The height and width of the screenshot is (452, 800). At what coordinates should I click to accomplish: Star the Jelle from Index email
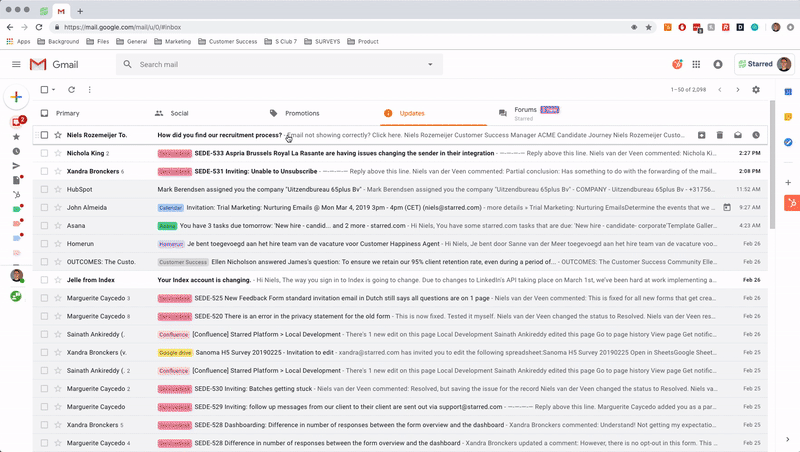(x=58, y=280)
